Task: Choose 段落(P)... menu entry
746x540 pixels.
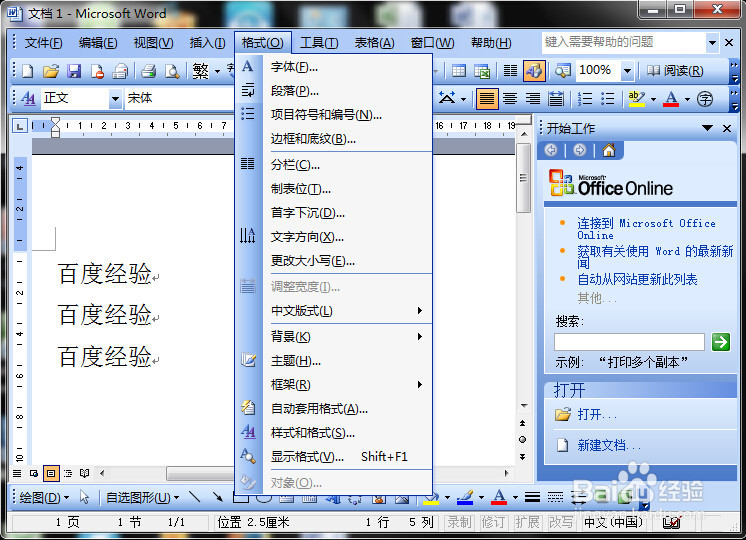Action: 347,91
